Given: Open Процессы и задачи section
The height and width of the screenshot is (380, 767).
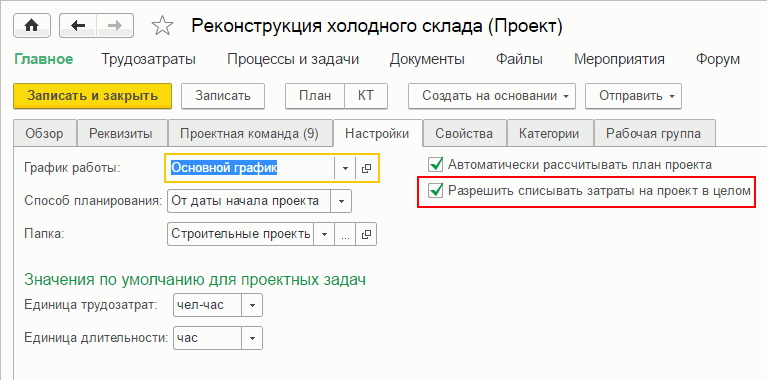Looking at the screenshot, I should (293, 60).
